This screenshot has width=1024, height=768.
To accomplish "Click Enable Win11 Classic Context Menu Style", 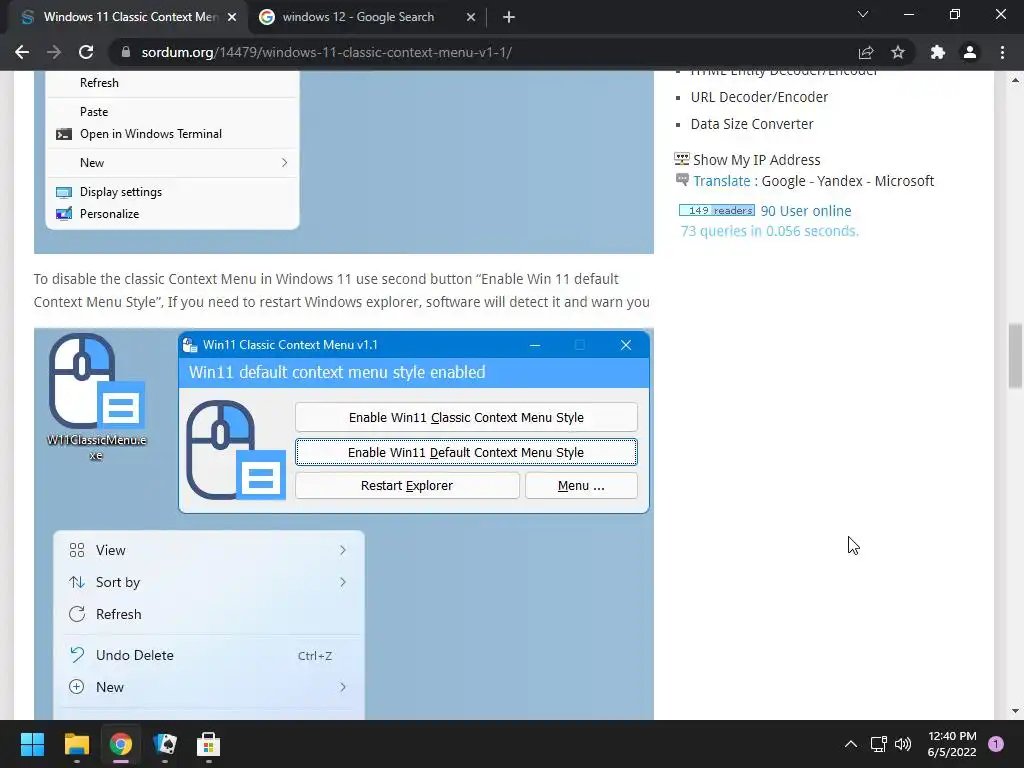I will point(466,417).
